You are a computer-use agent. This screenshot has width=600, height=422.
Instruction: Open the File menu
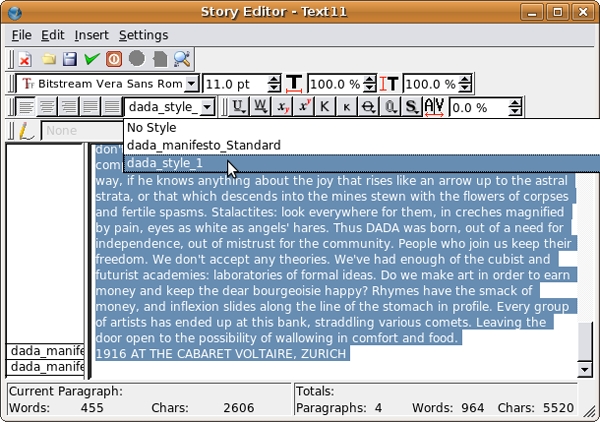pyautogui.click(x=21, y=35)
